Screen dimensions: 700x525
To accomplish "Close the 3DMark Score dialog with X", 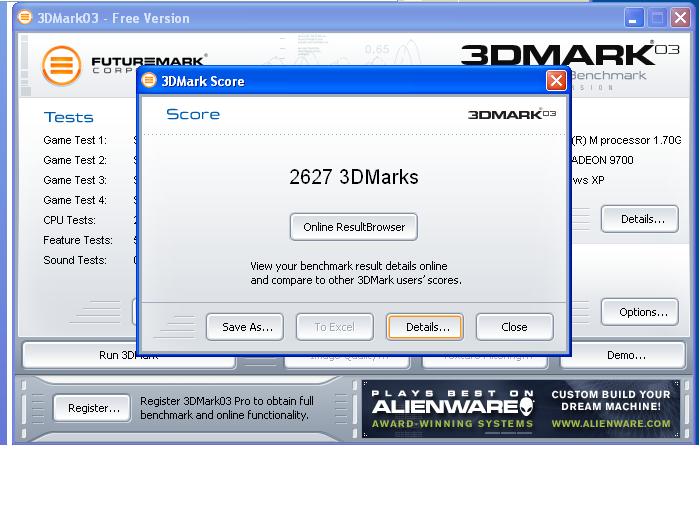I will coord(556,81).
